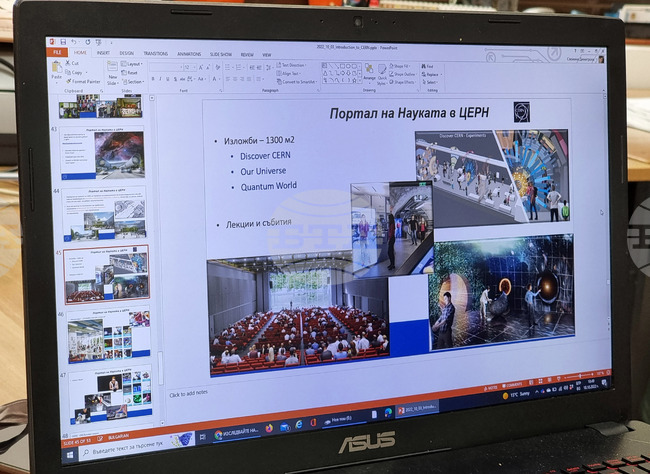Expand the Shapes gallery more arrow
The height and width of the screenshot is (474, 650).
(359, 81)
